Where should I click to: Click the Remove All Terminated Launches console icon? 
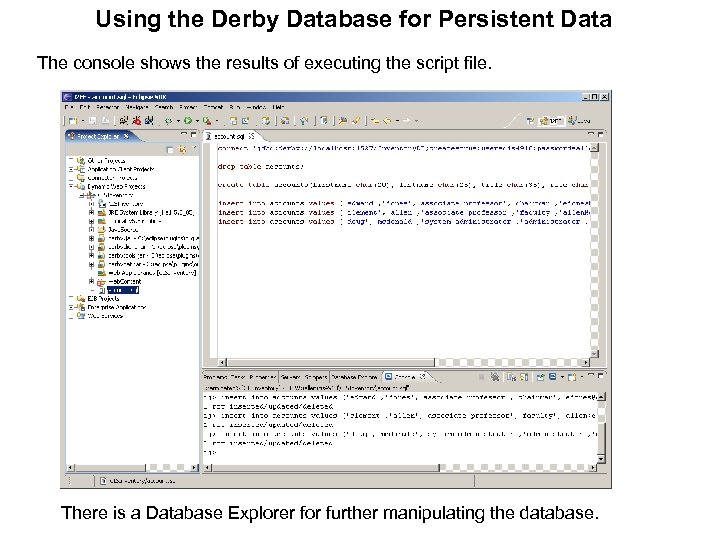495,377
